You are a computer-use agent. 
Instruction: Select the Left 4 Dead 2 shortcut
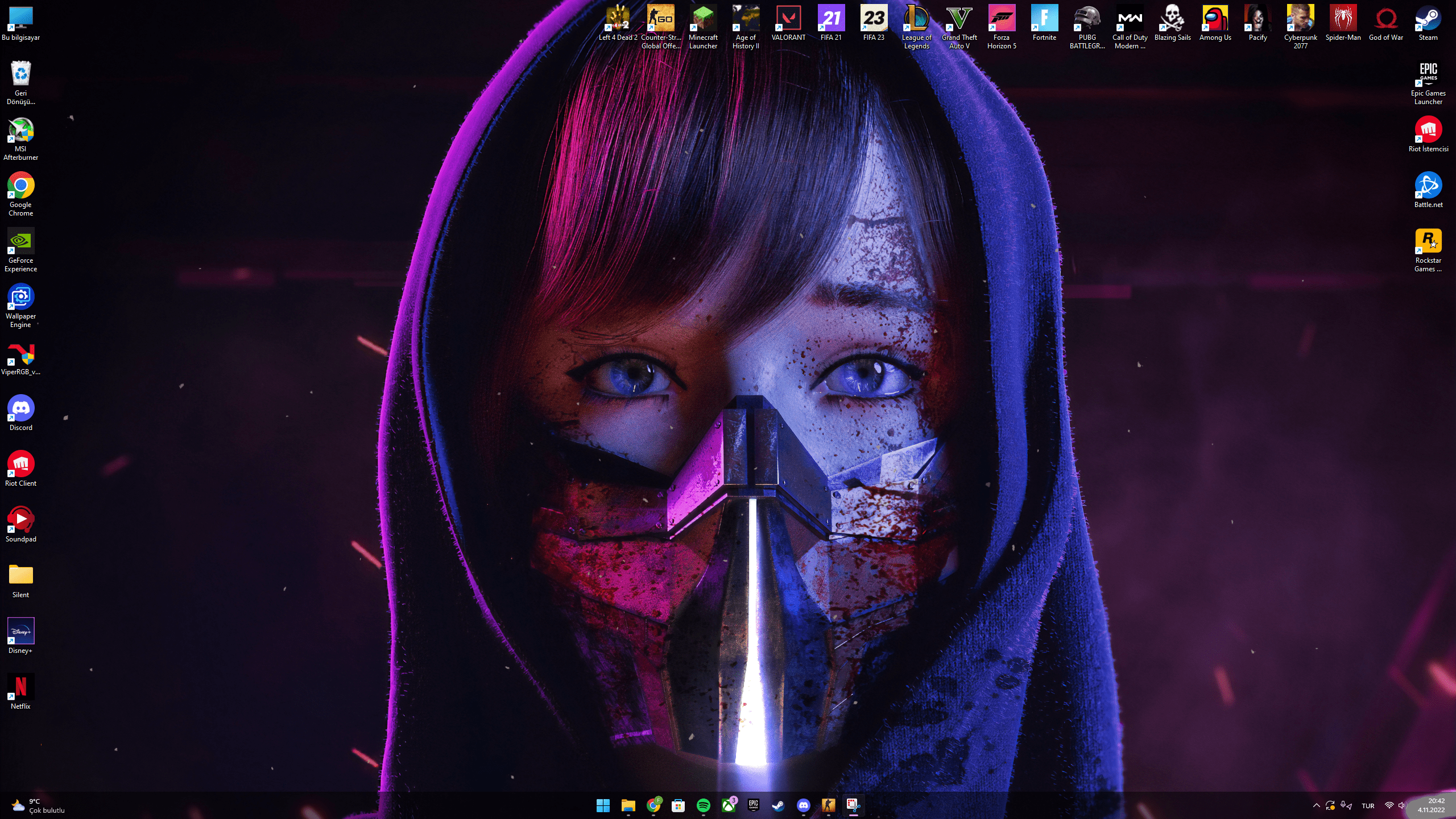tap(618, 24)
